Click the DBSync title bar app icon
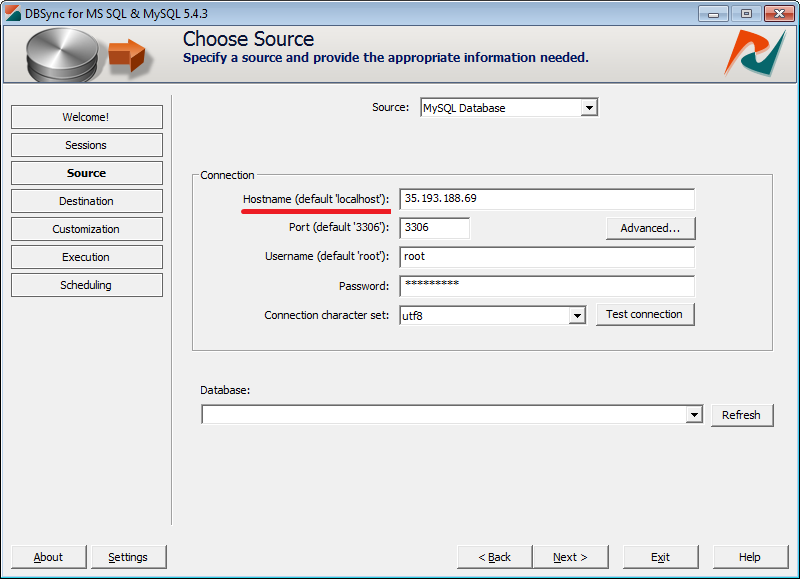Viewport: 800px width, 579px height. click(x=13, y=13)
